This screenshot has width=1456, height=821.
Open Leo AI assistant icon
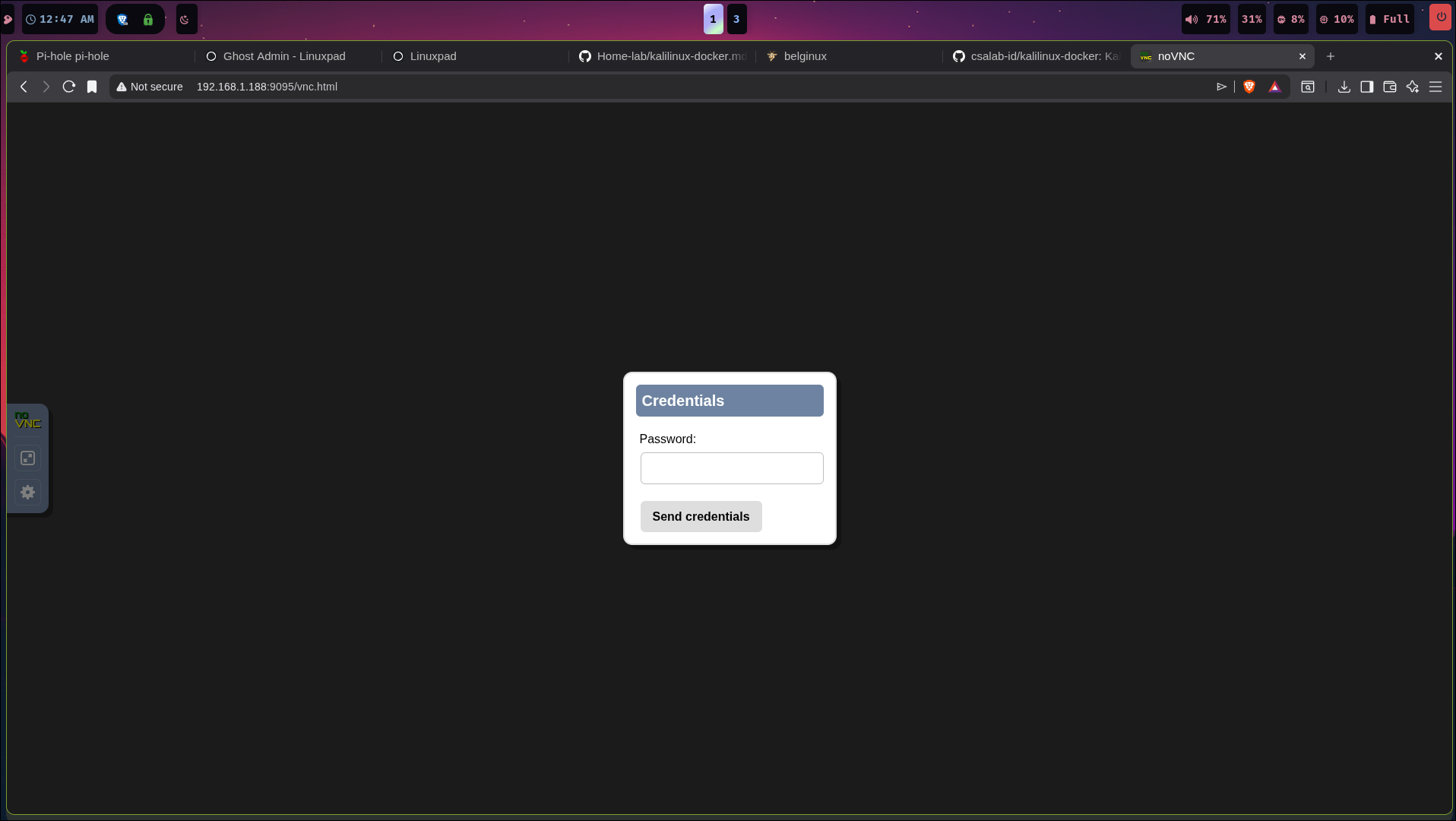click(x=1413, y=87)
